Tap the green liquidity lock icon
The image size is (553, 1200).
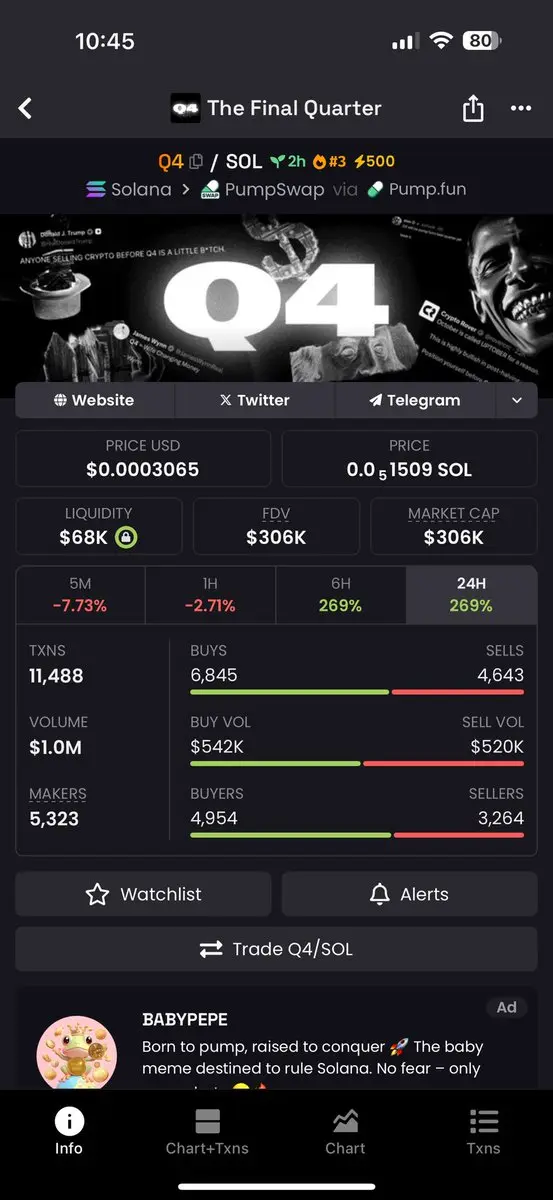126,538
